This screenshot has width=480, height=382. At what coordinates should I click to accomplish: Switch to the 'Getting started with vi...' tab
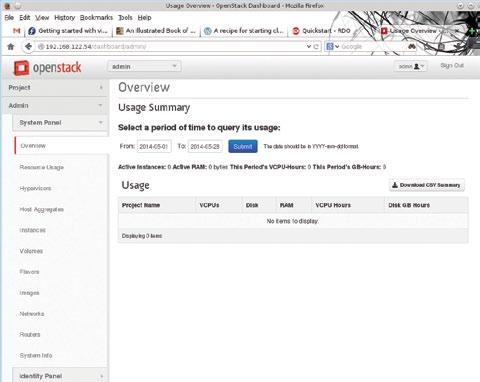click(x=68, y=31)
